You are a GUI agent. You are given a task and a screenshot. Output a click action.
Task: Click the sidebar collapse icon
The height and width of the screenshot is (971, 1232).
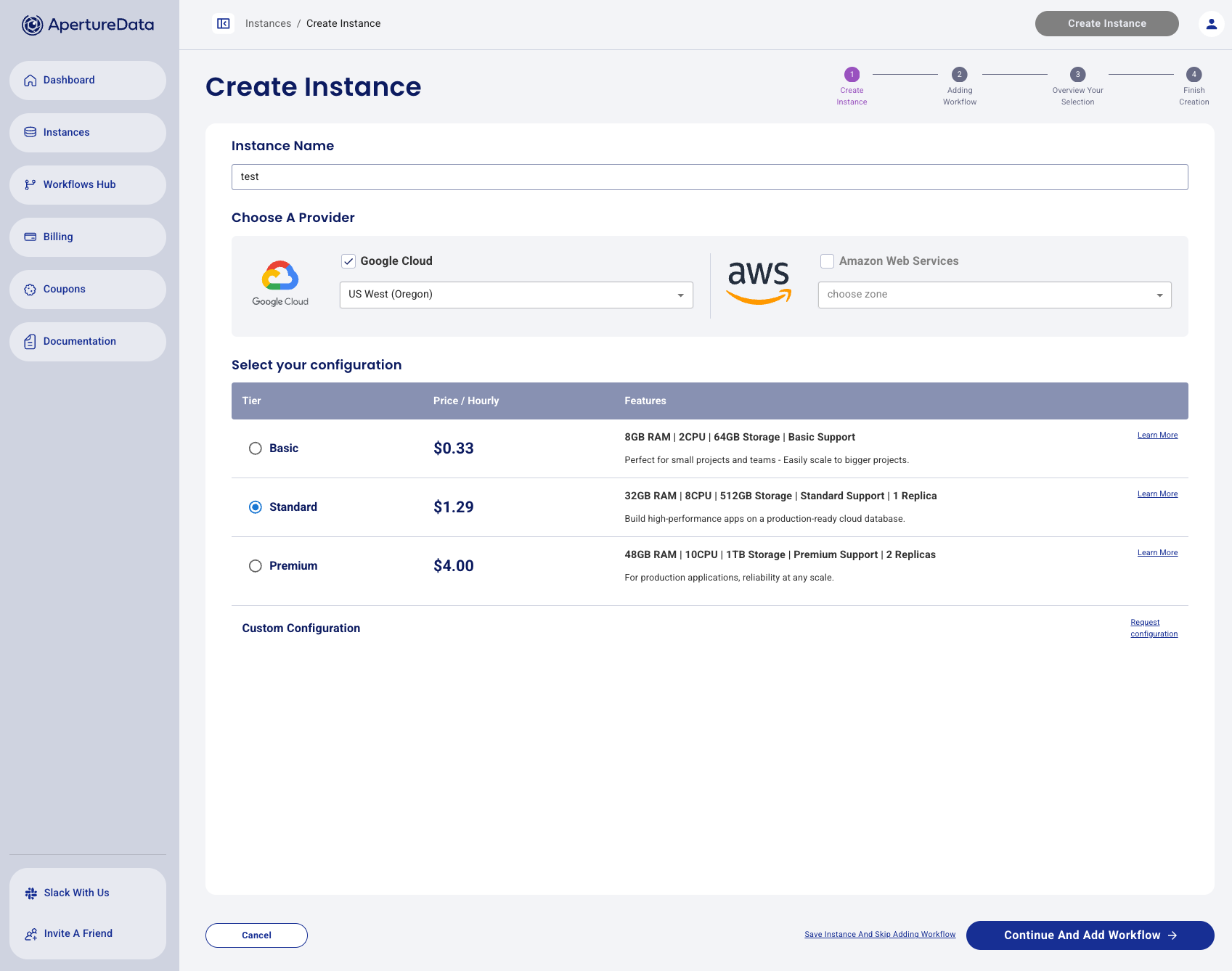coord(224,24)
